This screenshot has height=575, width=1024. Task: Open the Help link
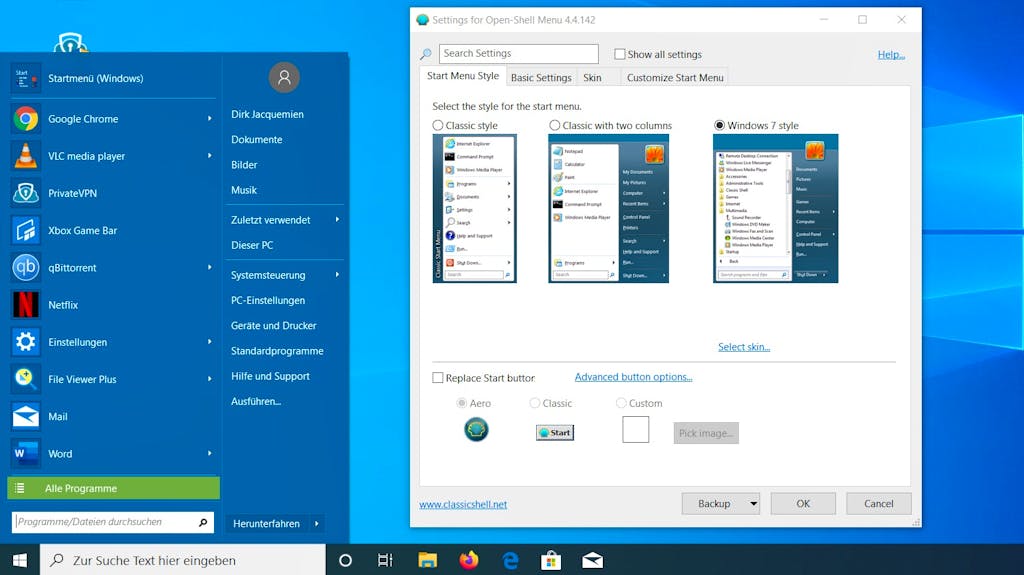pyautogui.click(x=891, y=55)
